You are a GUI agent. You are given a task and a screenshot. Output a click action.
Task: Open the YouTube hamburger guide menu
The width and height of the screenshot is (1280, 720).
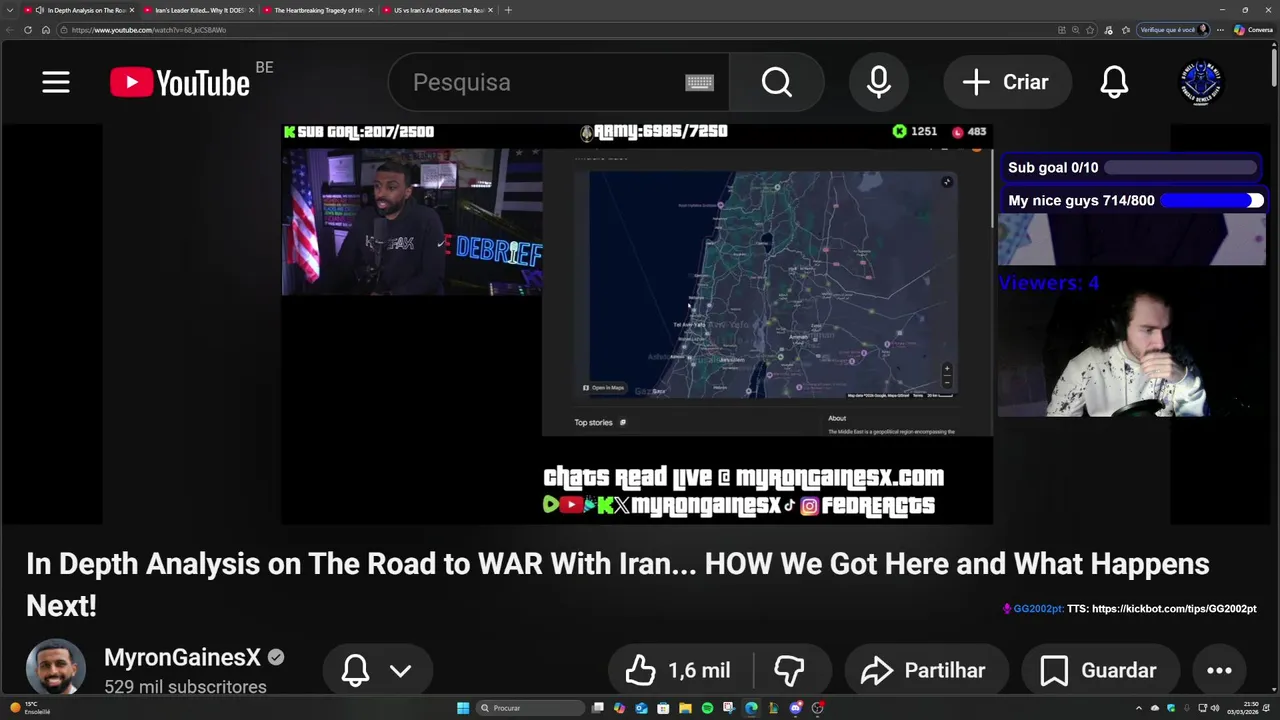tap(56, 82)
